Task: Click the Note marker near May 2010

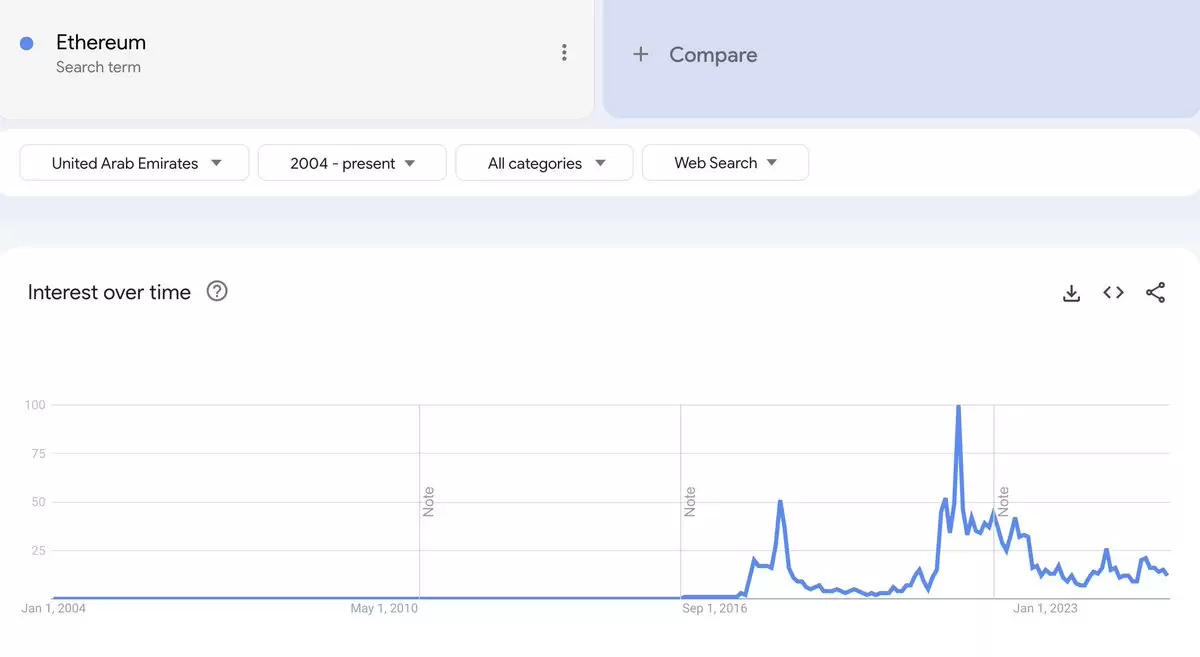Action: (x=428, y=501)
